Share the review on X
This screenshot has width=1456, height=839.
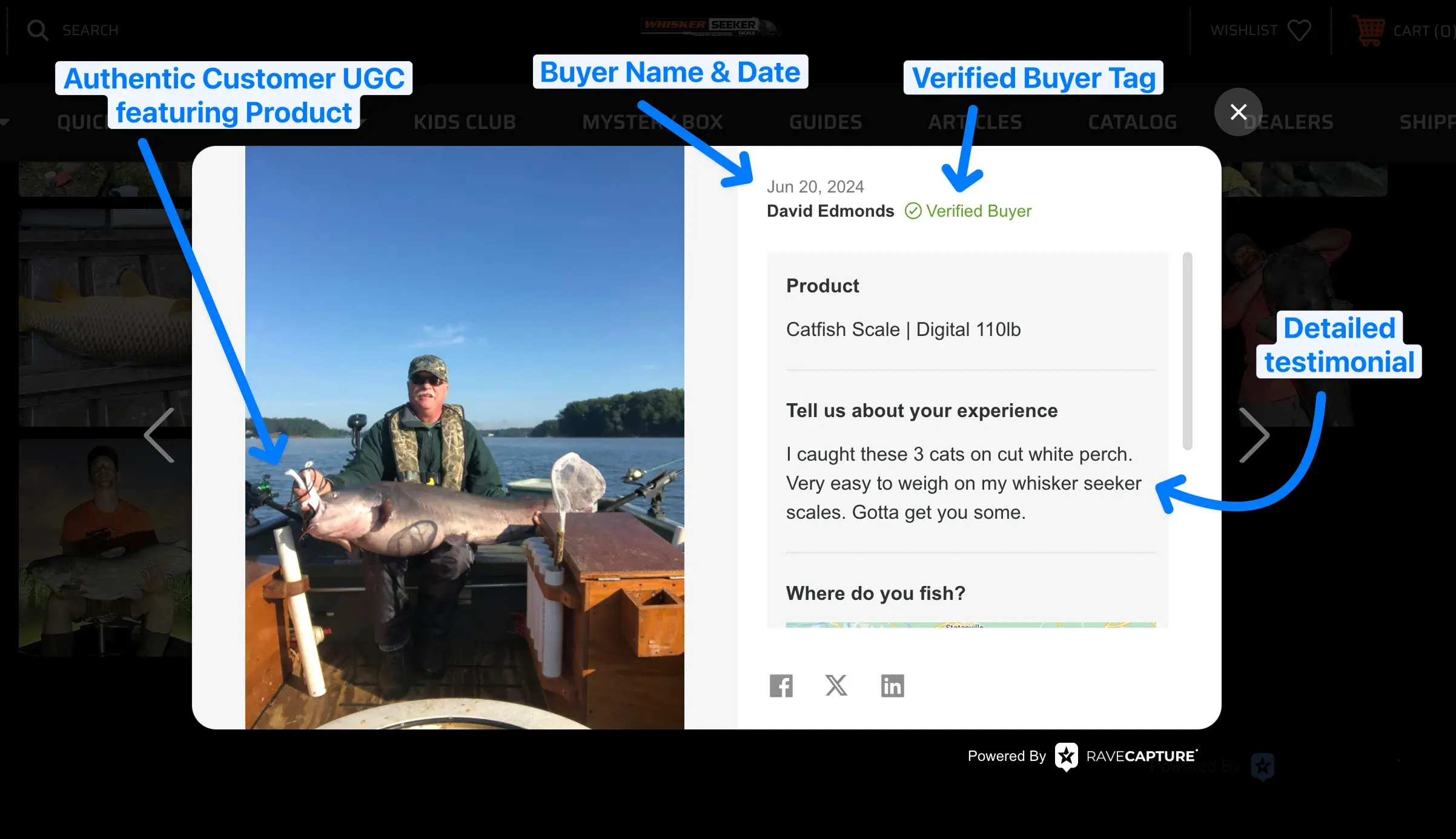836,686
